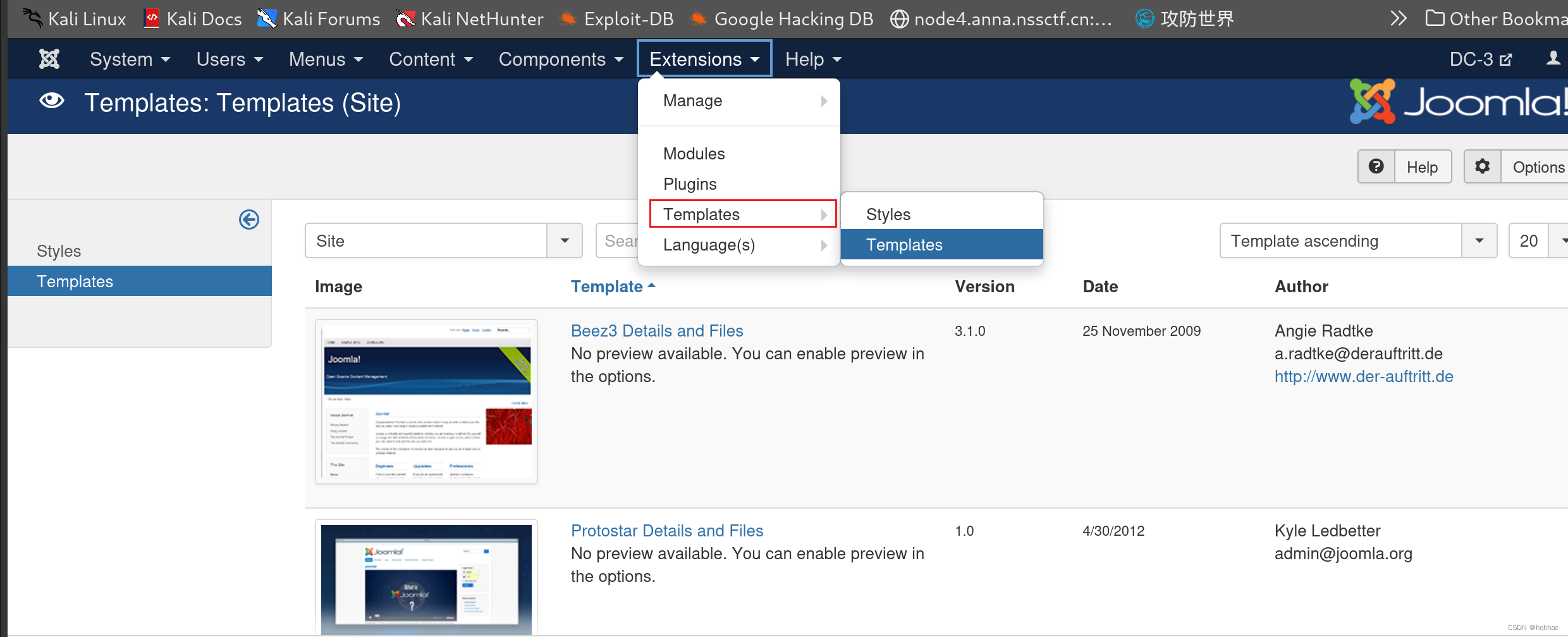
Task: Expand the Language(s) submenu
Action: pos(739,245)
